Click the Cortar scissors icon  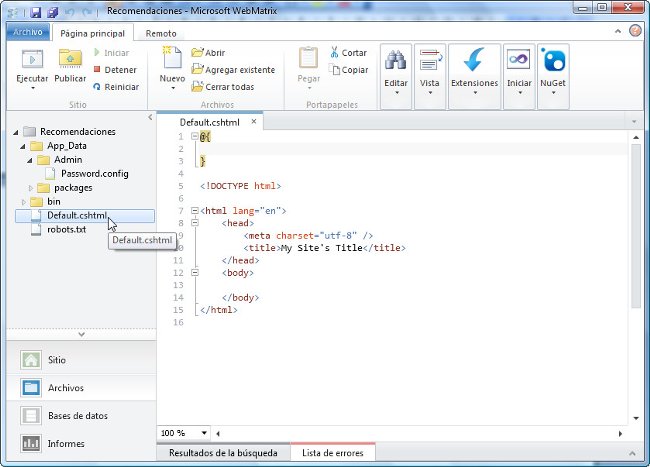333,53
